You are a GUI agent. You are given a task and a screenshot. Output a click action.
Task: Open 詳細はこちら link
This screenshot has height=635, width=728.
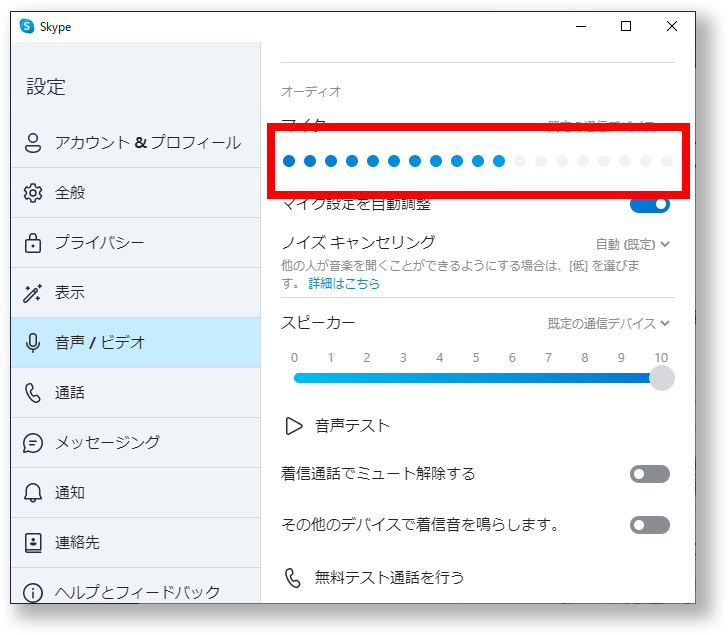pos(344,283)
